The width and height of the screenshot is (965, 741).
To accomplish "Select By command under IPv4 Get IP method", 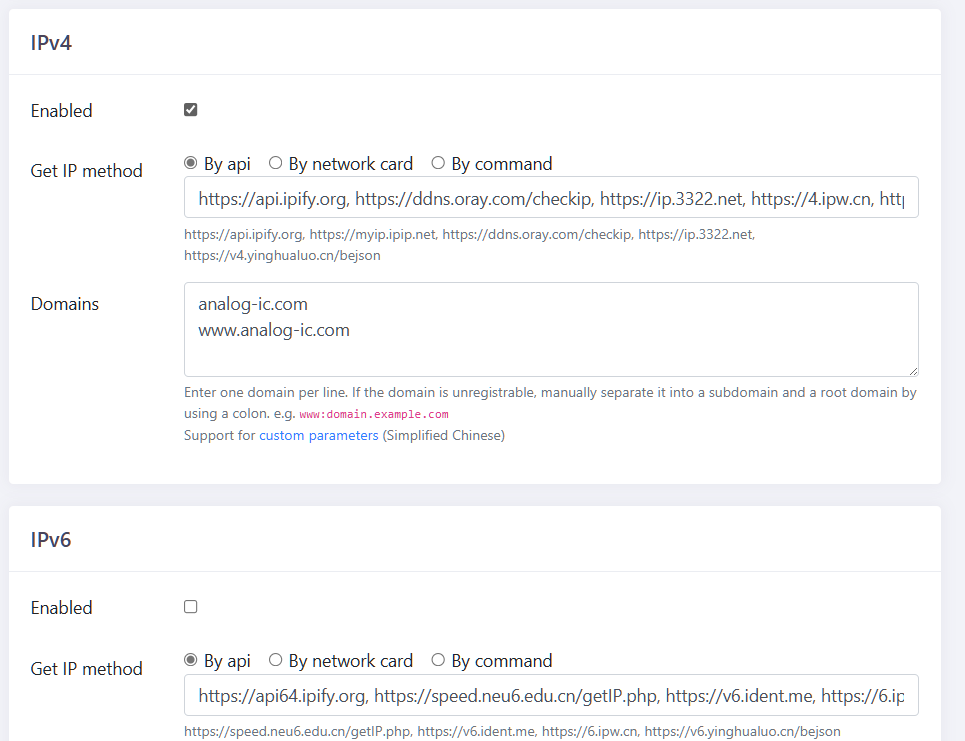I will point(438,162).
